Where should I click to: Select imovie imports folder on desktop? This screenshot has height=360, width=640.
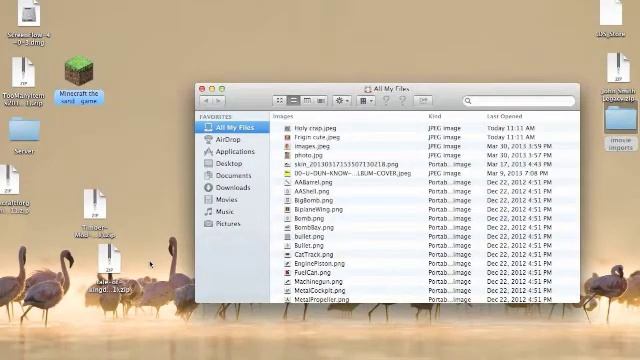(x=620, y=119)
